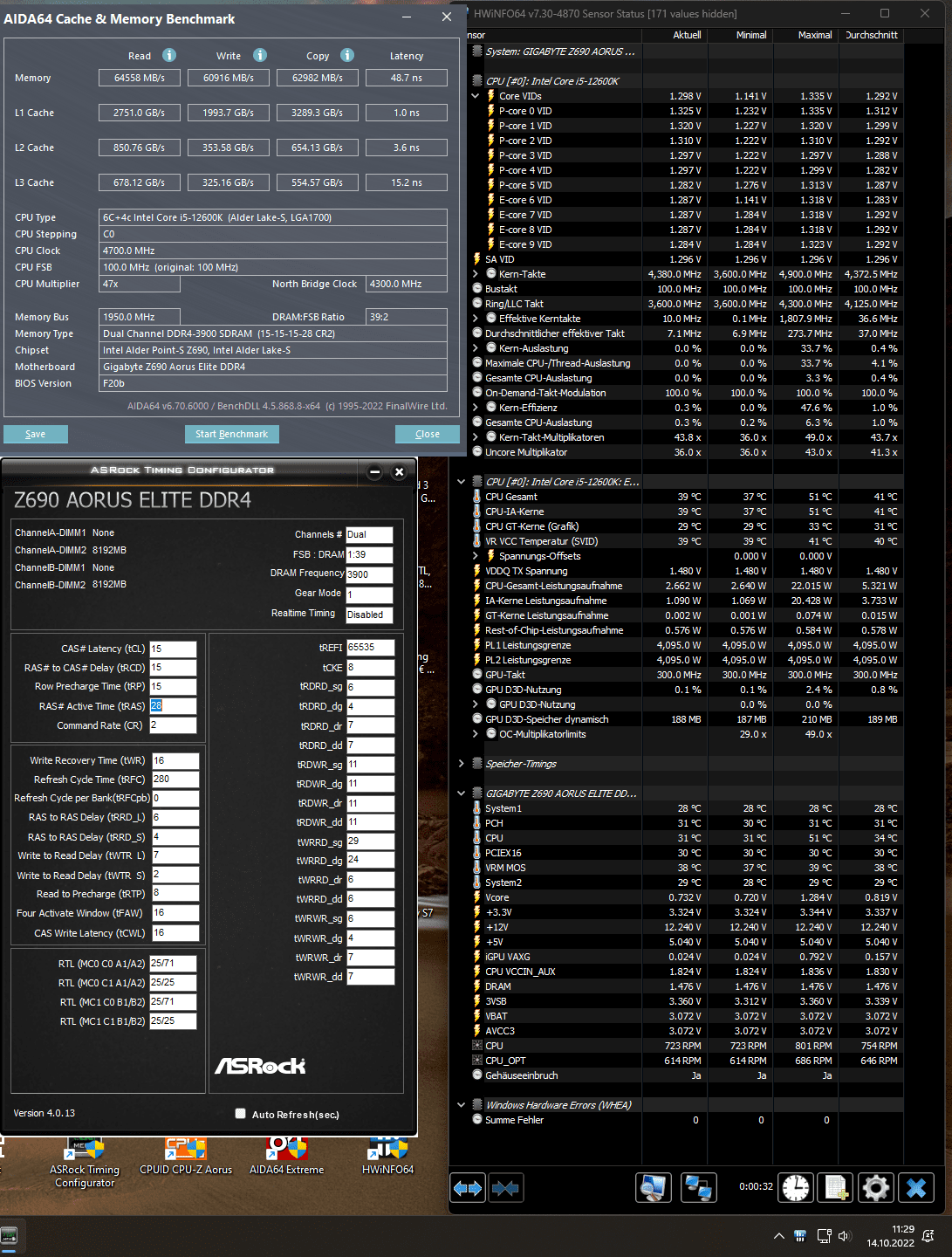Open network tray icon

(824, 1236)
